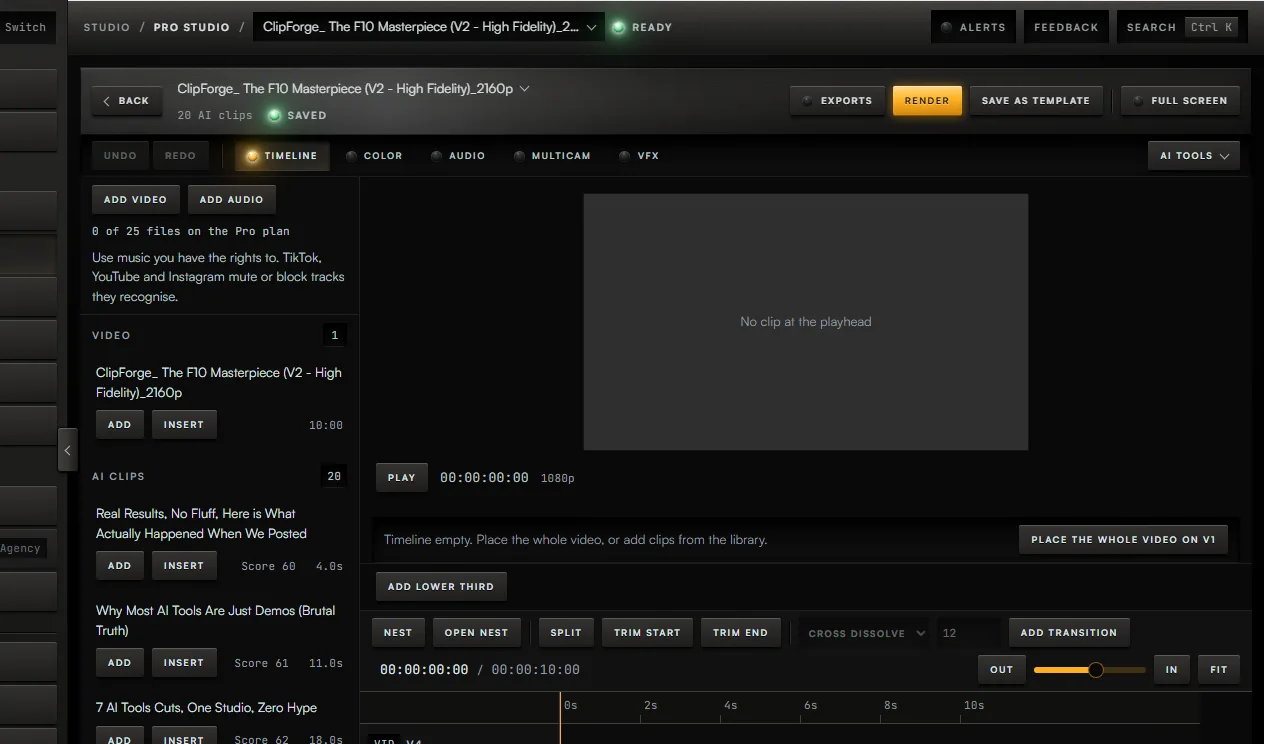Switch to the MULTICAM tab
The width and height of the screenshot is (1264, 744).
[552, 156]
